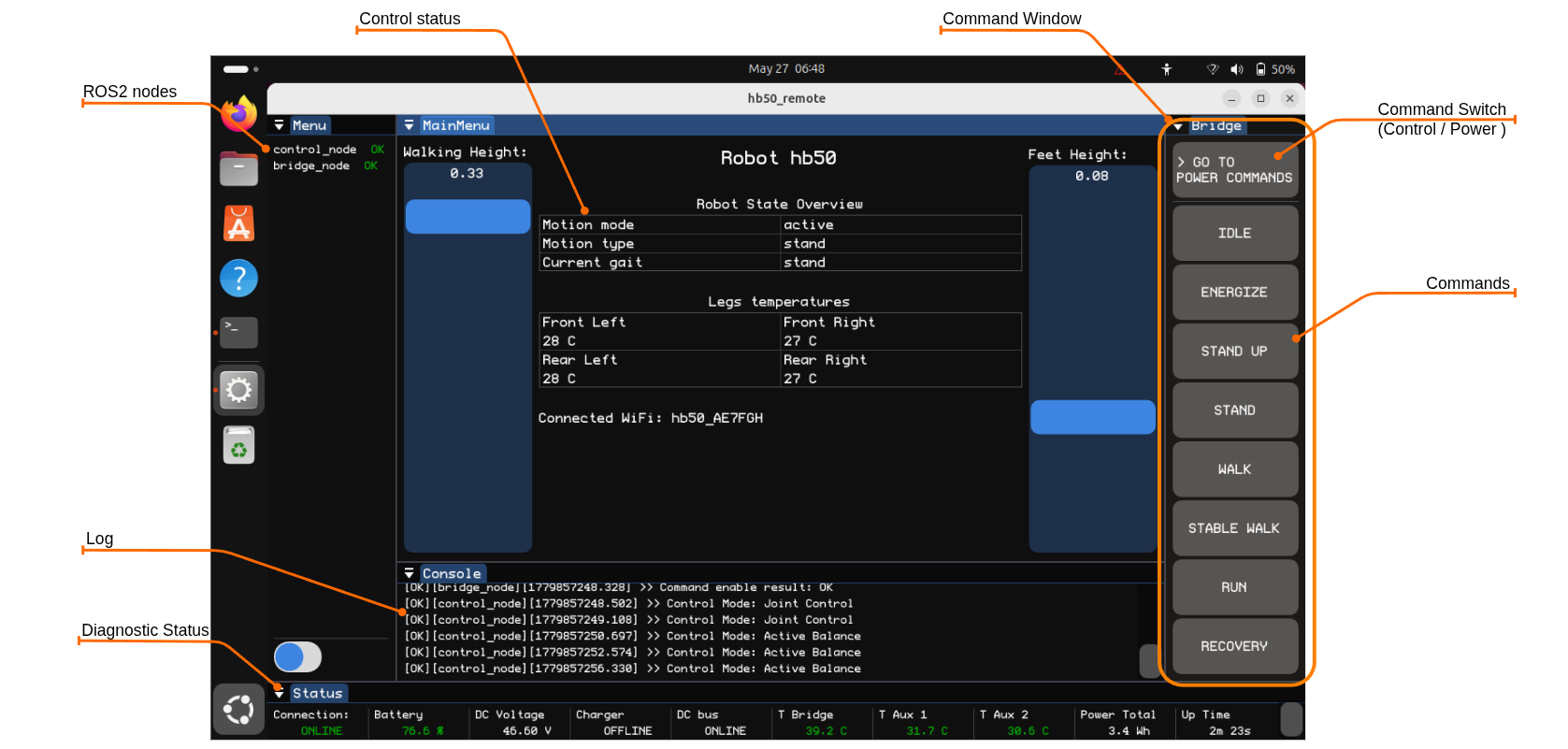This screenshot has width=1568, height=749.
Task: Launch the App Center dock icon
Action: pyautogui.click(x=238, y=223)
